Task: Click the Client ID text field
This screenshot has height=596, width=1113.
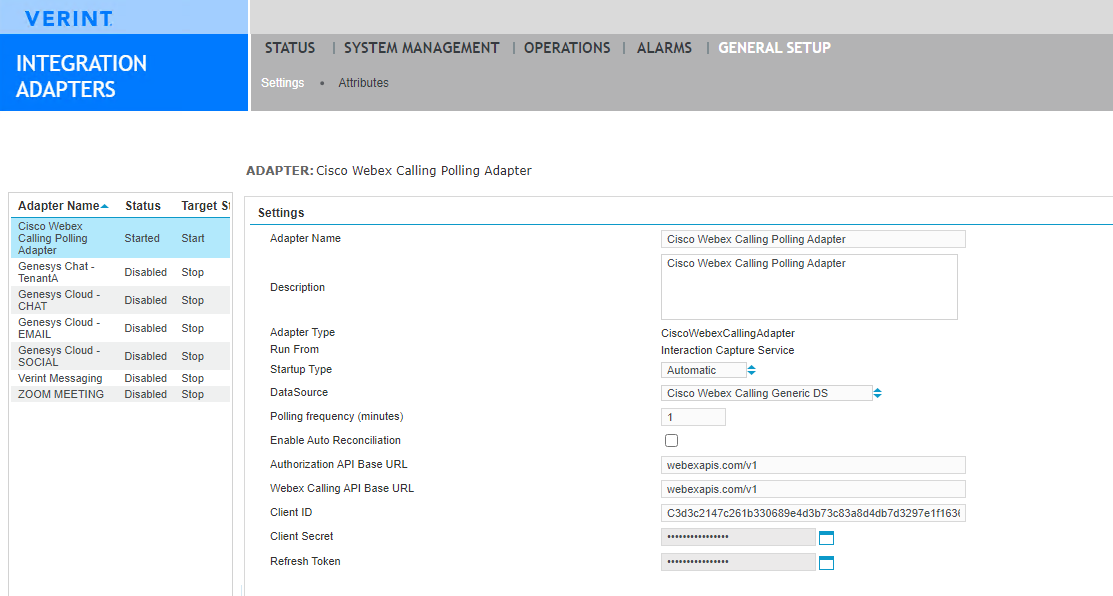Action: pyautogui.click(x=812, y=513)
